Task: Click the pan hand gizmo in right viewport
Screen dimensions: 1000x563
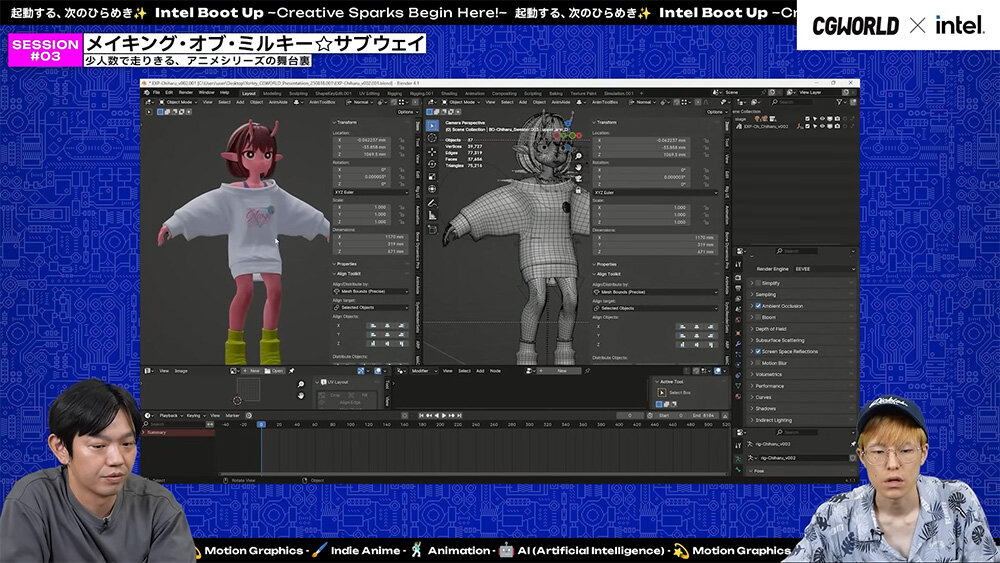Action: (x=578, y=167)
